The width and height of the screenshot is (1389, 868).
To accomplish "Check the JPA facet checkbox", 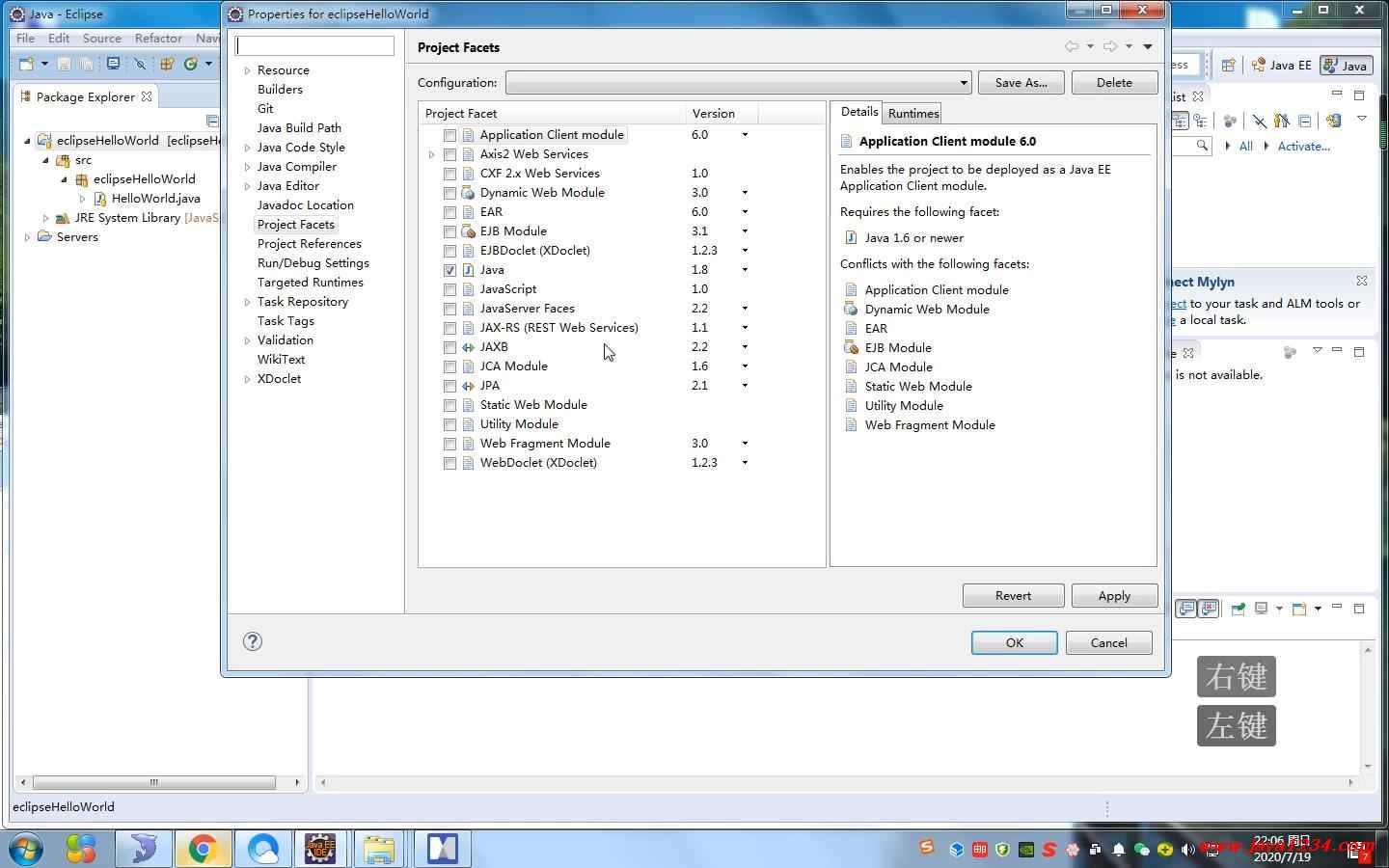I will 449,386.
